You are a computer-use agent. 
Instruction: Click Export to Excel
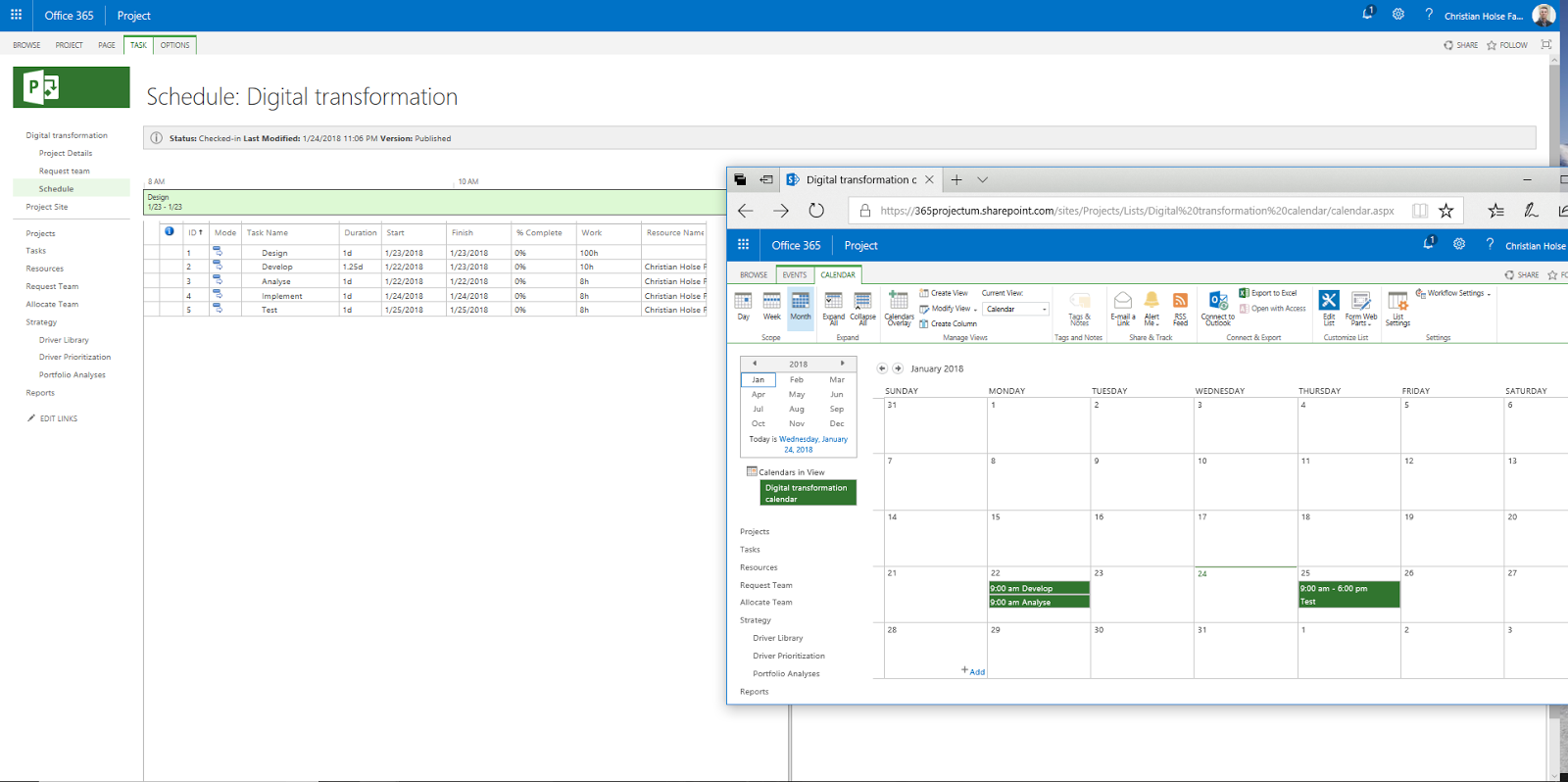point(1268,293)
